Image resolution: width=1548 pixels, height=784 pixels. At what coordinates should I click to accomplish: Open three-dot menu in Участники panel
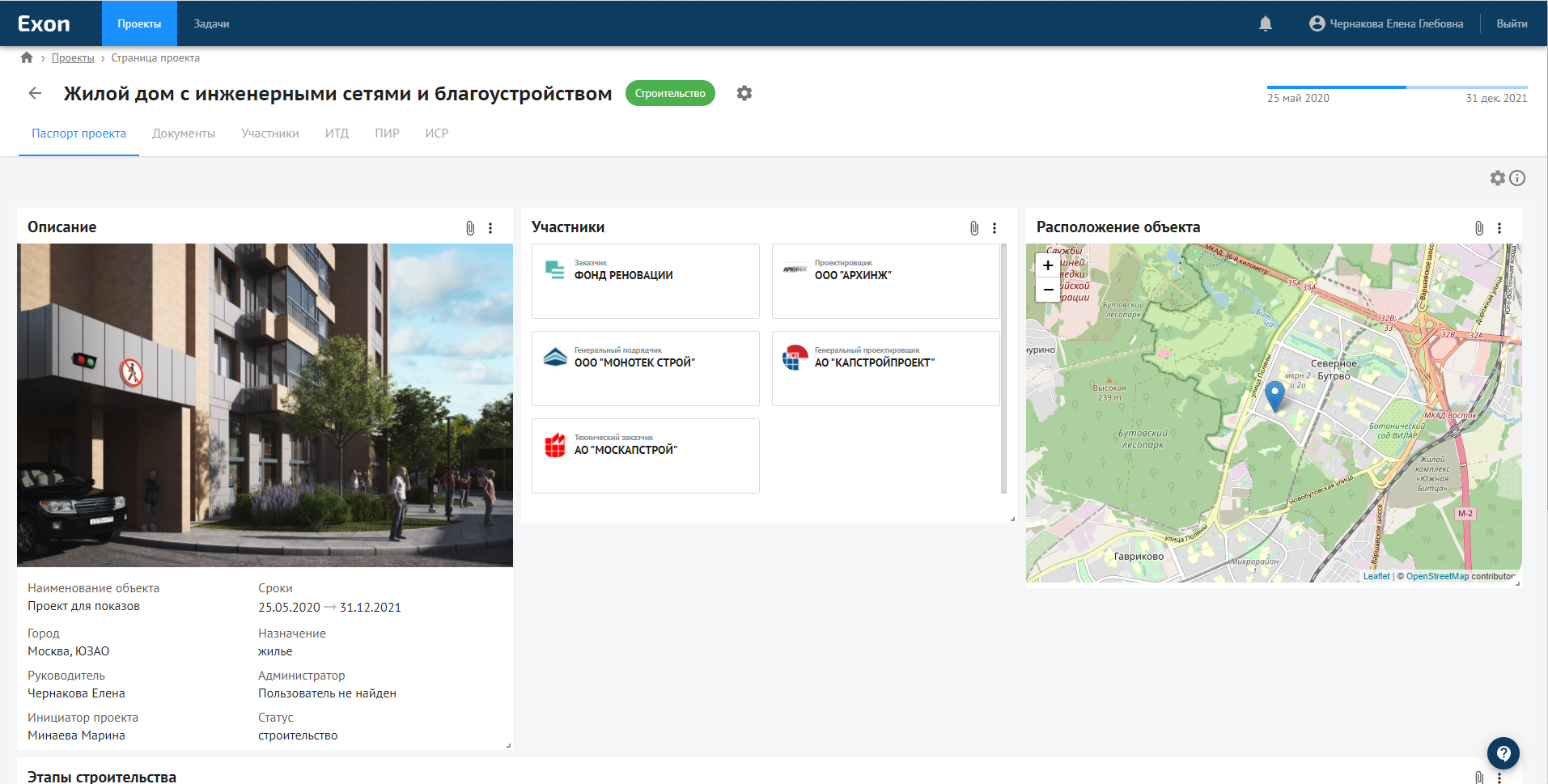click(995, 228)
